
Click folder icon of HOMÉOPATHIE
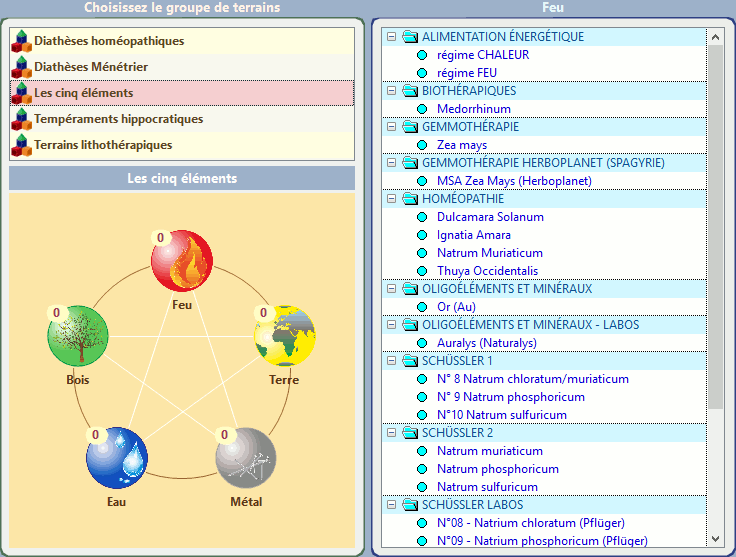pyautogui.click(x=410, y=199)
